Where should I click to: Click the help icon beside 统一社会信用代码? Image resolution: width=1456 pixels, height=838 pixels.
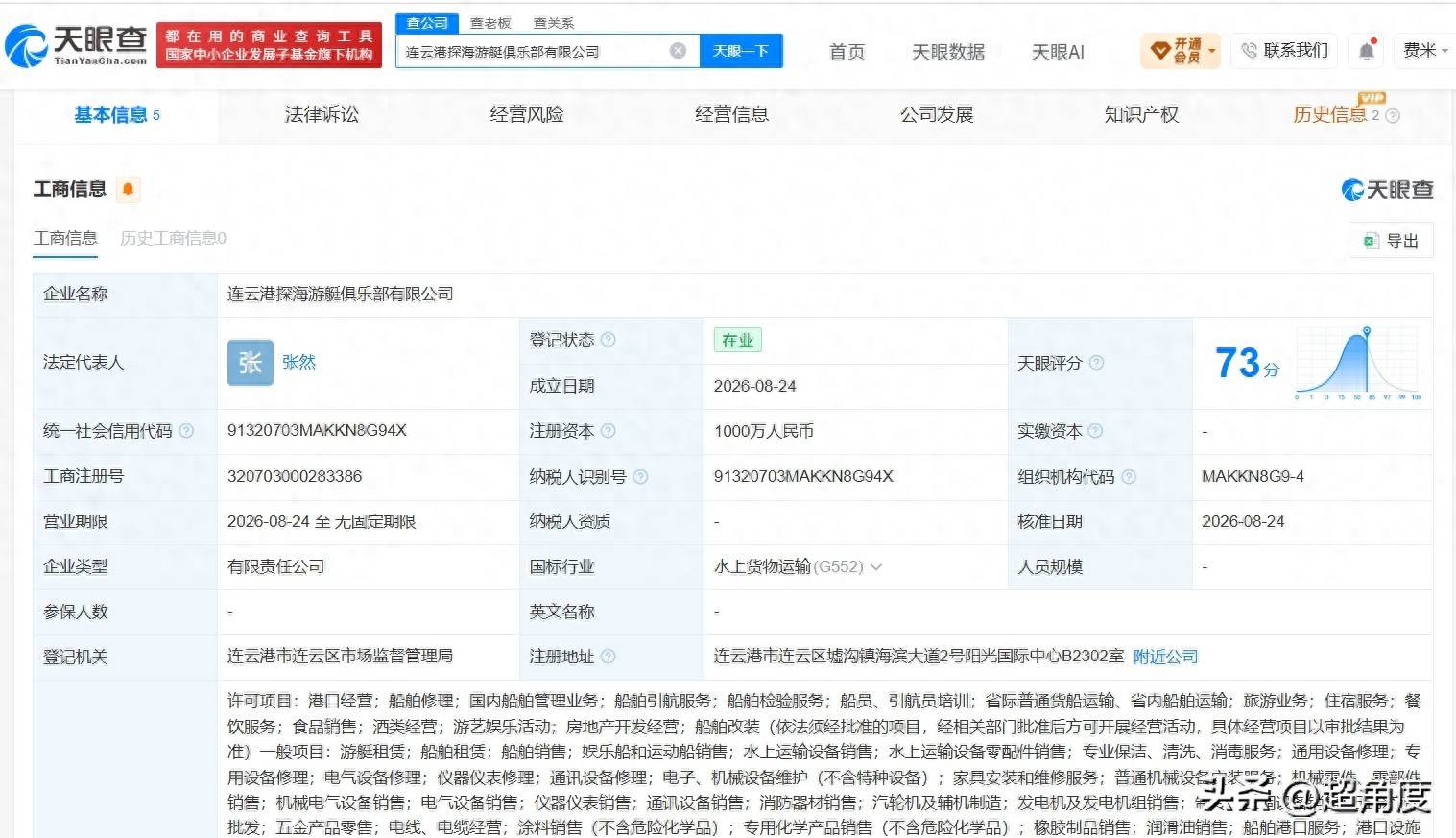point(186,431)
